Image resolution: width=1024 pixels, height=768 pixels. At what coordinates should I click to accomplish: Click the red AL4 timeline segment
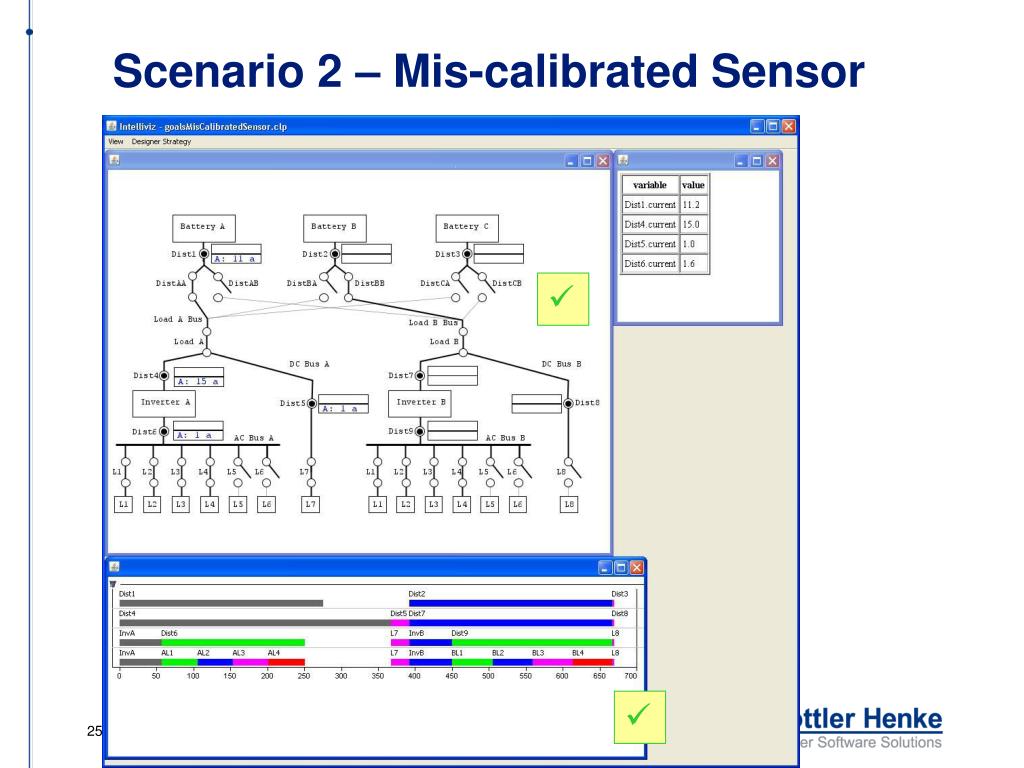pyautogui.click(x=287, y=662)
